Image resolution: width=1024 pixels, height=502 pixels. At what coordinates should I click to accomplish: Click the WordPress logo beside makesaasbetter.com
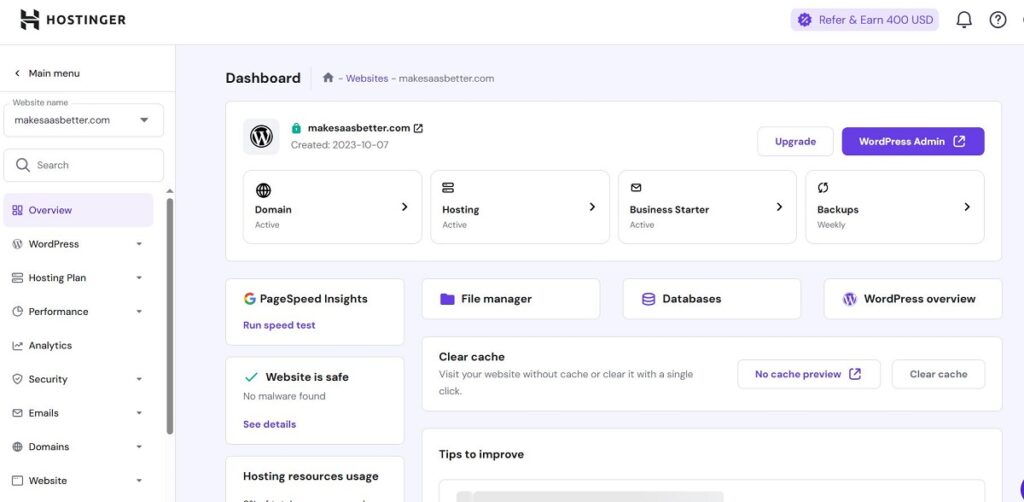point(261,136)
